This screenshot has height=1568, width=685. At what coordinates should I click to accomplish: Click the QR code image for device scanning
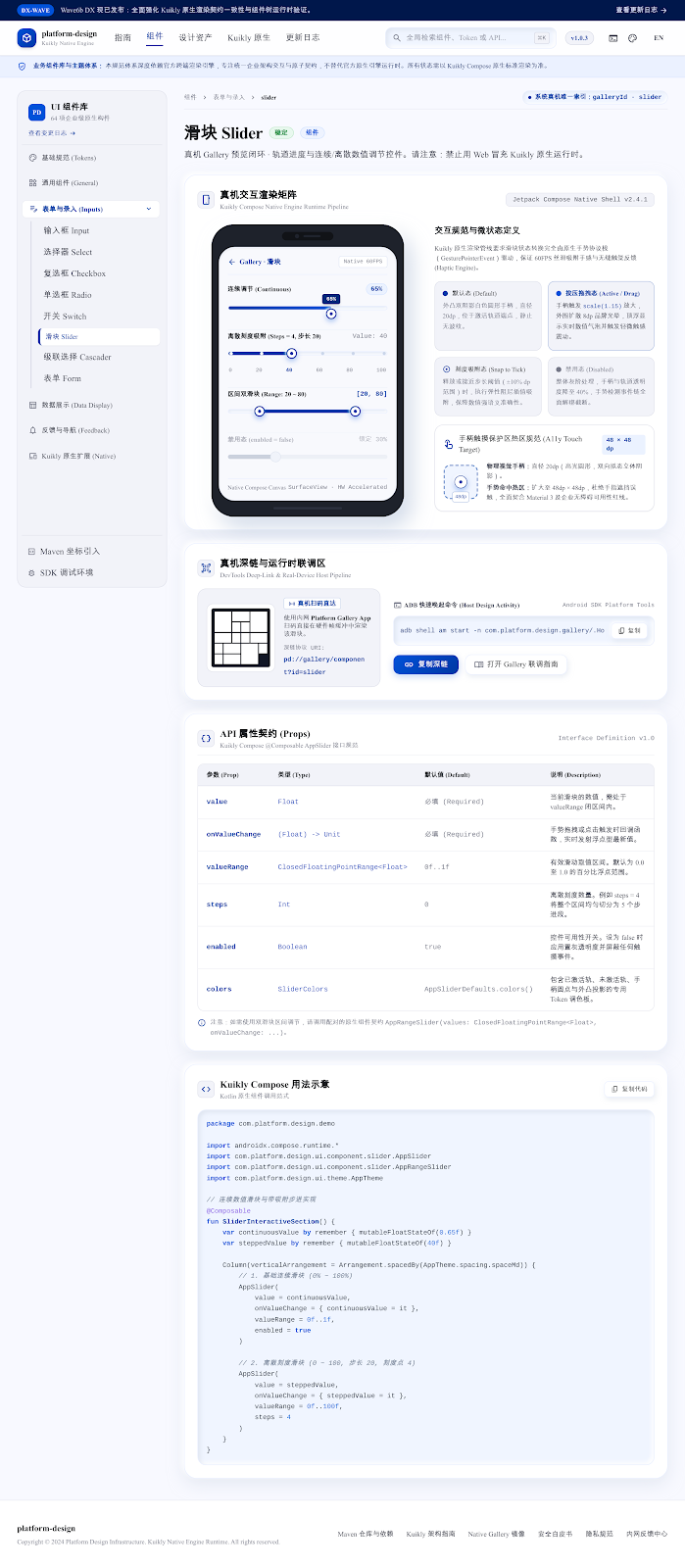pos(241,638)
